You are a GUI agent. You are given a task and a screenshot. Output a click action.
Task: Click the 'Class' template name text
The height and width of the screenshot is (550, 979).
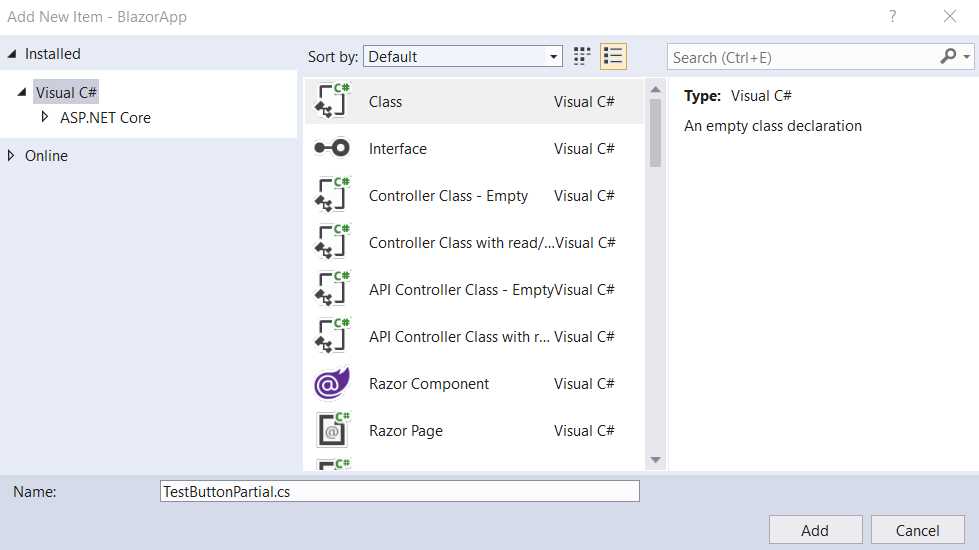click(x=385, y=102)
